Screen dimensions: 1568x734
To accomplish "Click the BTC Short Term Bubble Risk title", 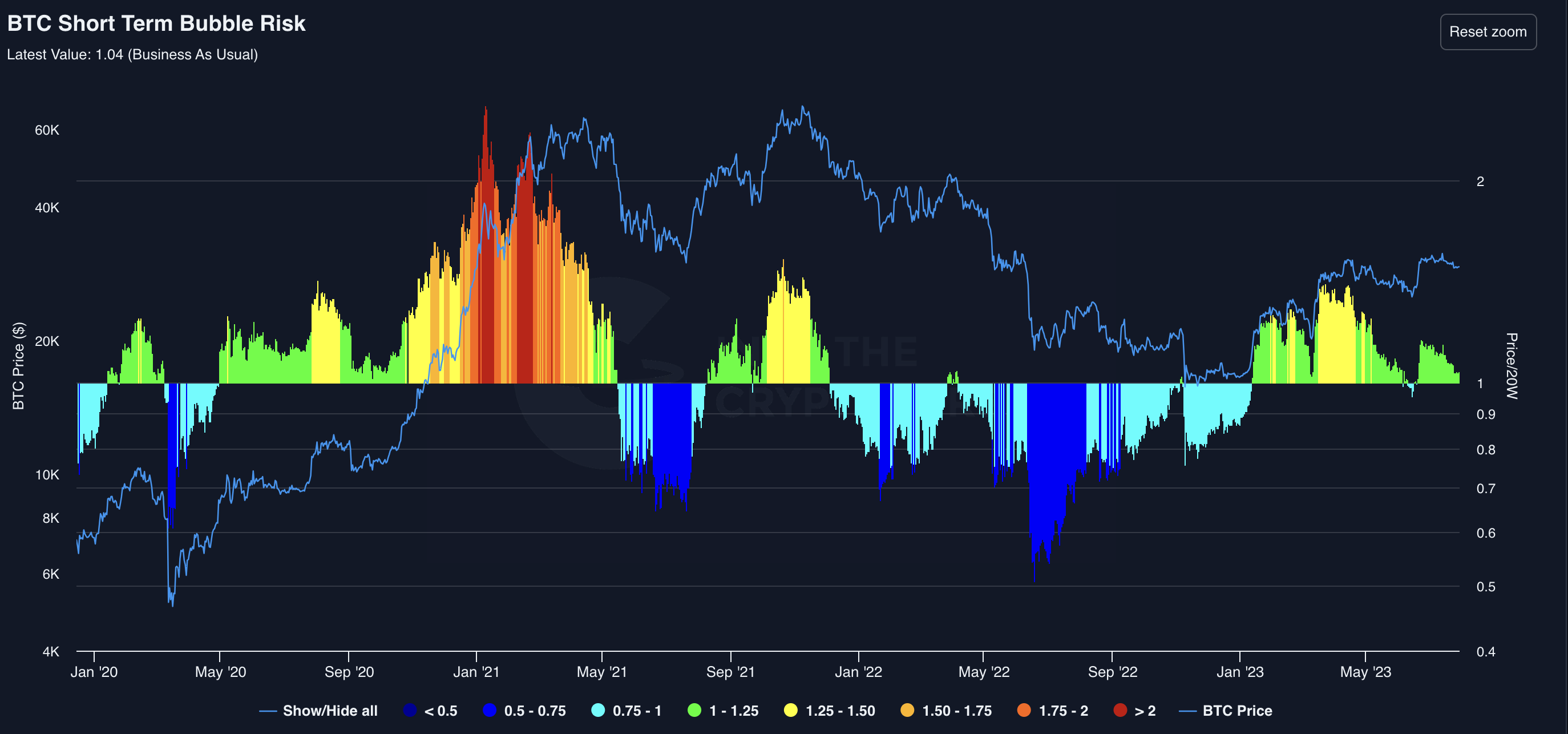I will 156,23.
